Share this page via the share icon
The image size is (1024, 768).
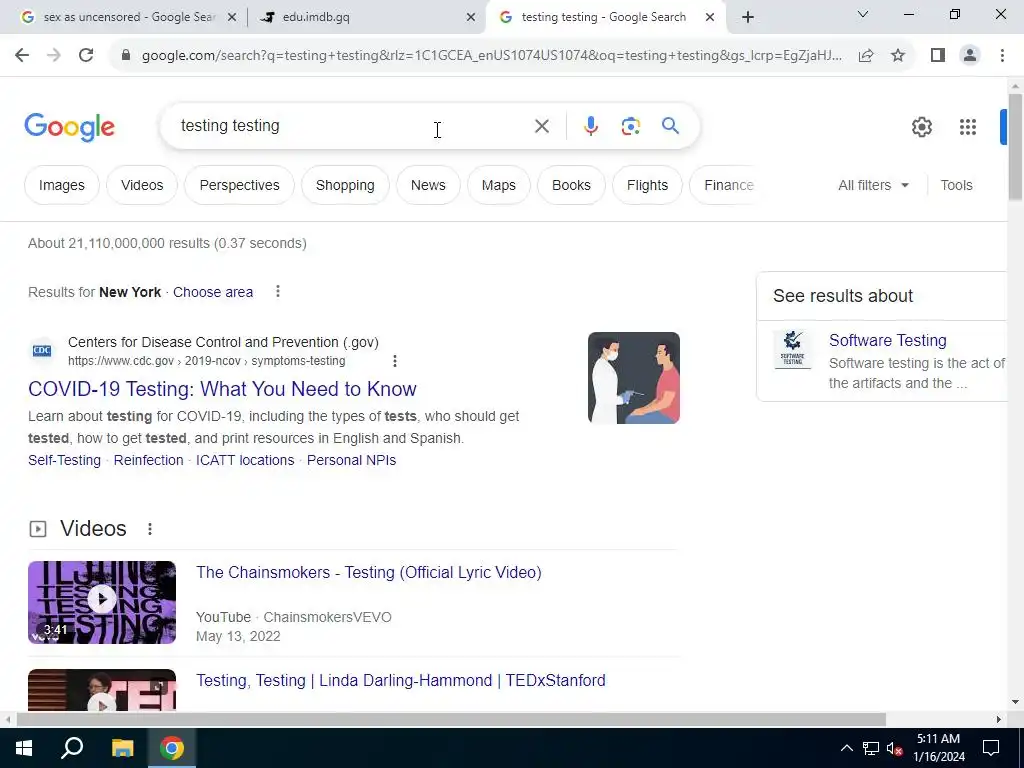866,56
